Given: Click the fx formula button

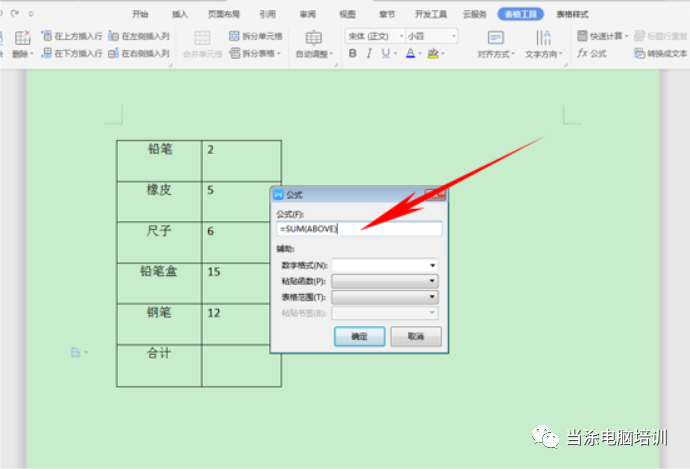Looking at the screenshot, I should pos(591,54).
